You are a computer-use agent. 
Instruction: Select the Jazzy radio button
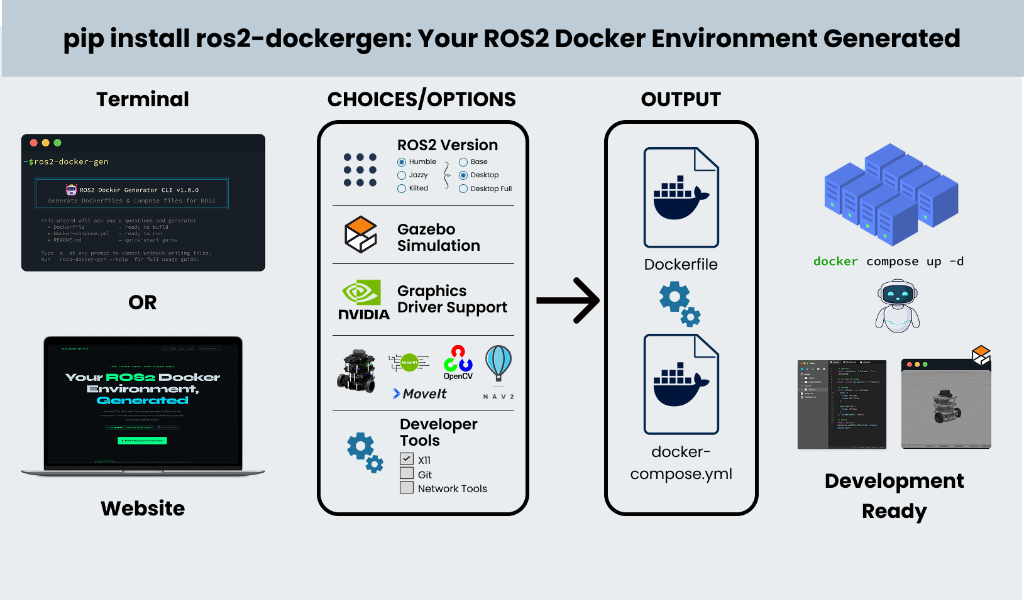[400, 176]
